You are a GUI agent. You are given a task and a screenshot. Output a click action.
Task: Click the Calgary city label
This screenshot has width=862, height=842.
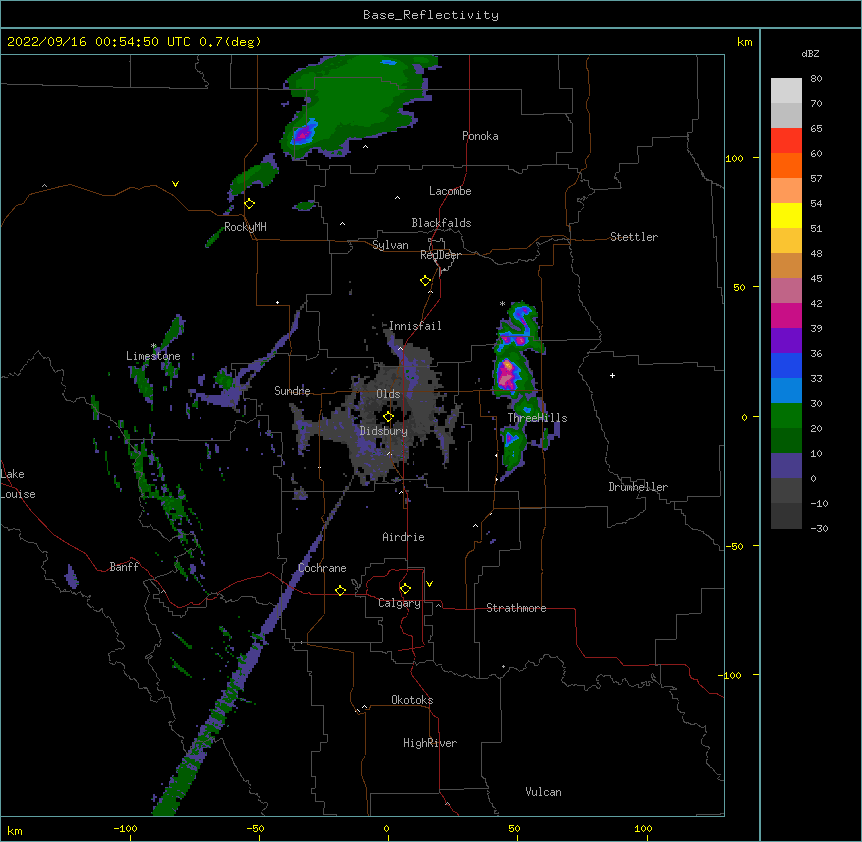point(399,603)
